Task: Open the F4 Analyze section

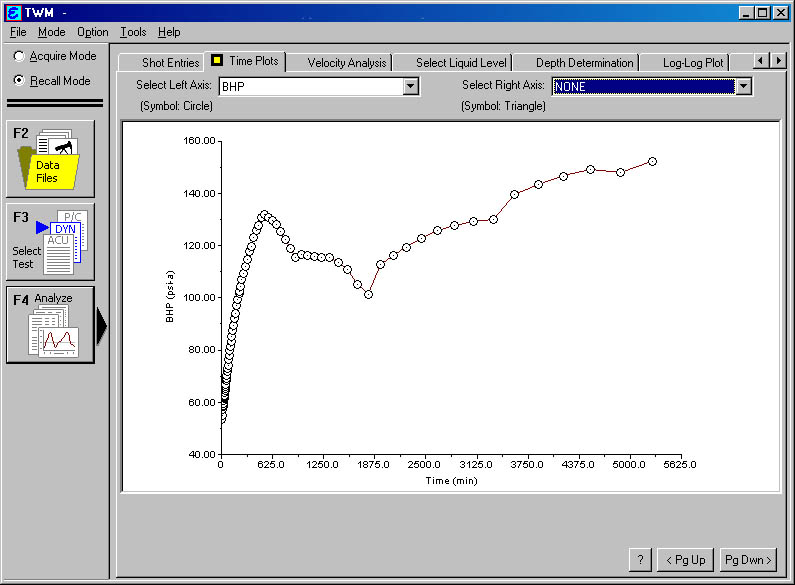Action: point(50,324)
